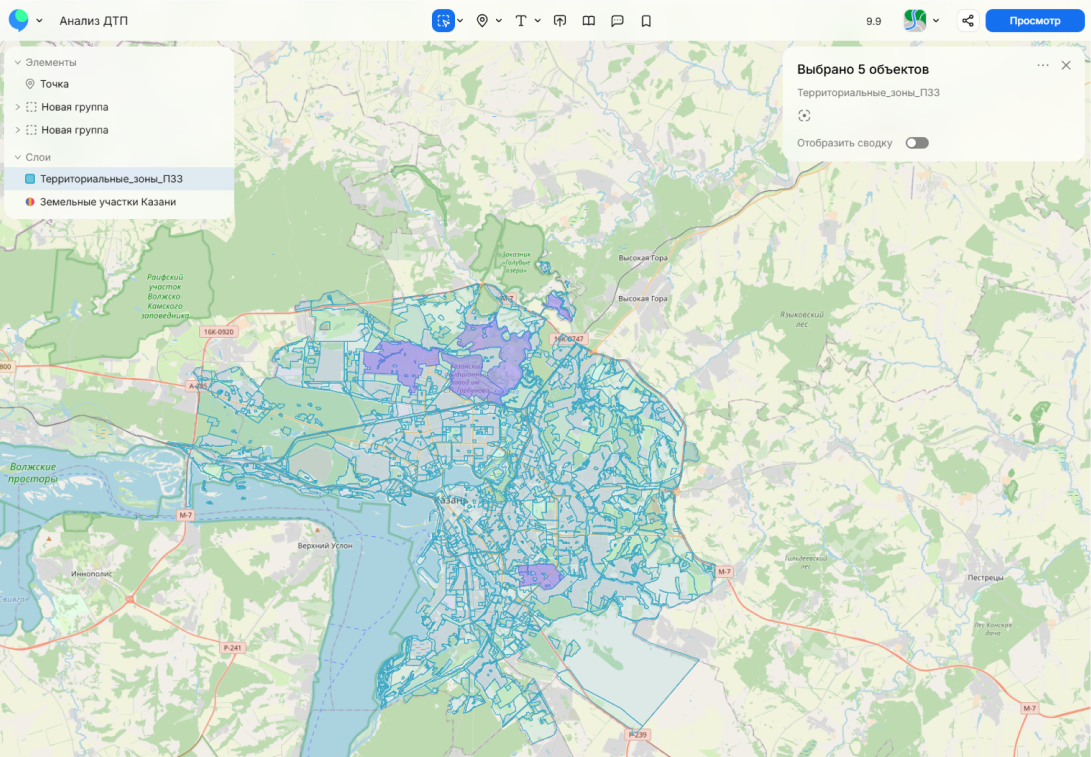Click the bookmark icon in toolbar
The width and height of the screenshot is (1091, 757).
pos(646,20)
